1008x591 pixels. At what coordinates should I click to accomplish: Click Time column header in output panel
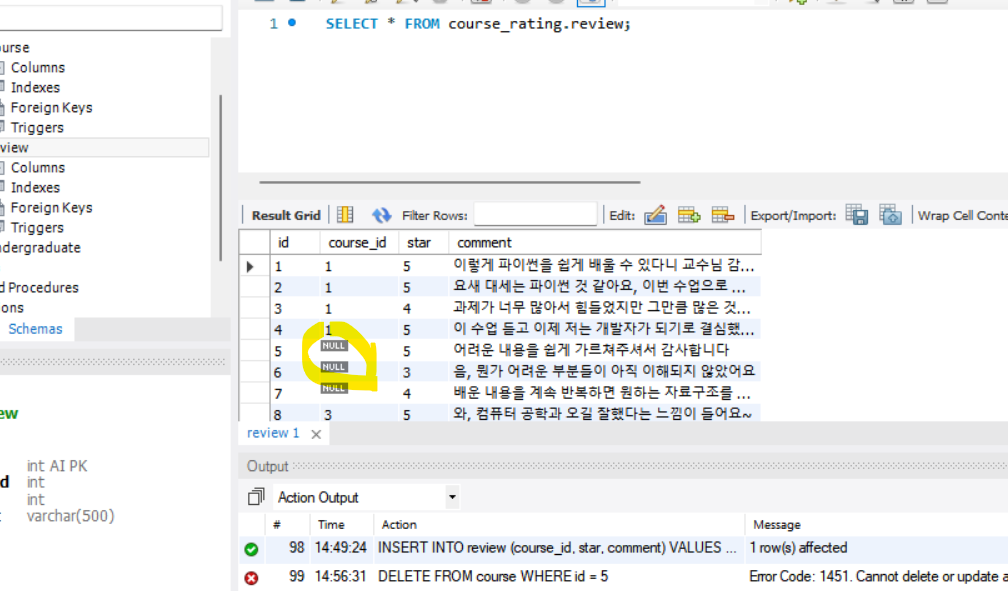point(331,525)
